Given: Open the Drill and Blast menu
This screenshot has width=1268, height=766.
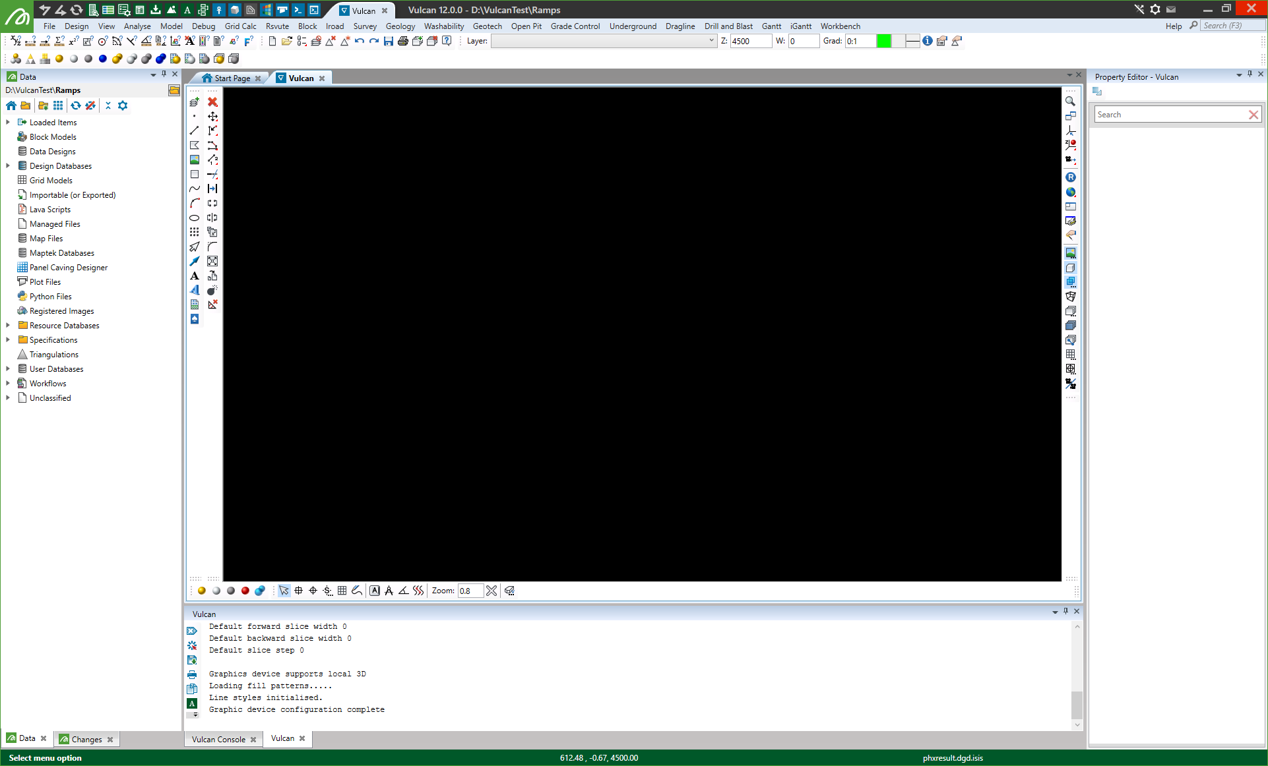Looking at the screenshot, I should pos(729,26).
